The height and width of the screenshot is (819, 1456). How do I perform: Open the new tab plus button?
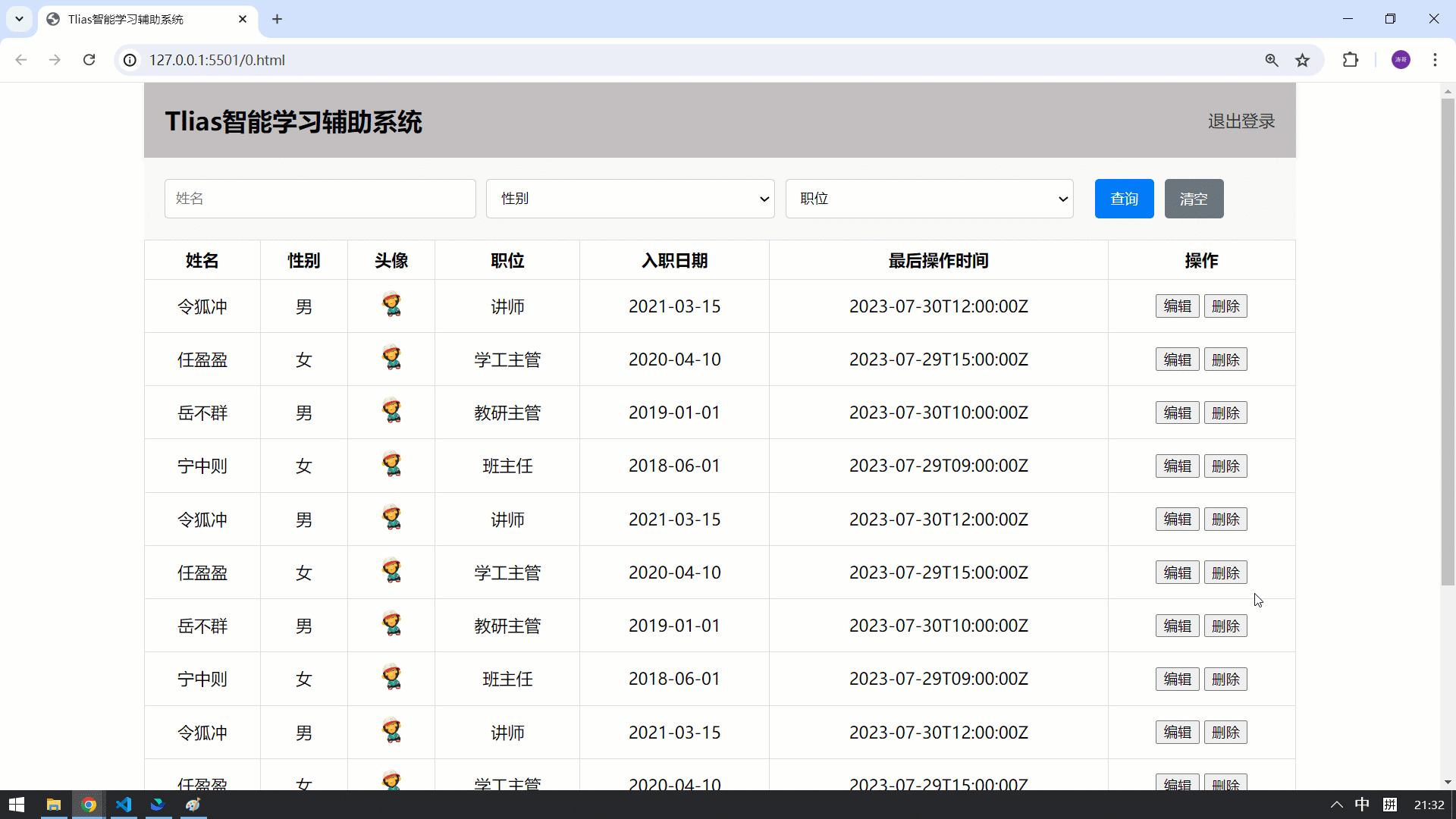point(277,19)
